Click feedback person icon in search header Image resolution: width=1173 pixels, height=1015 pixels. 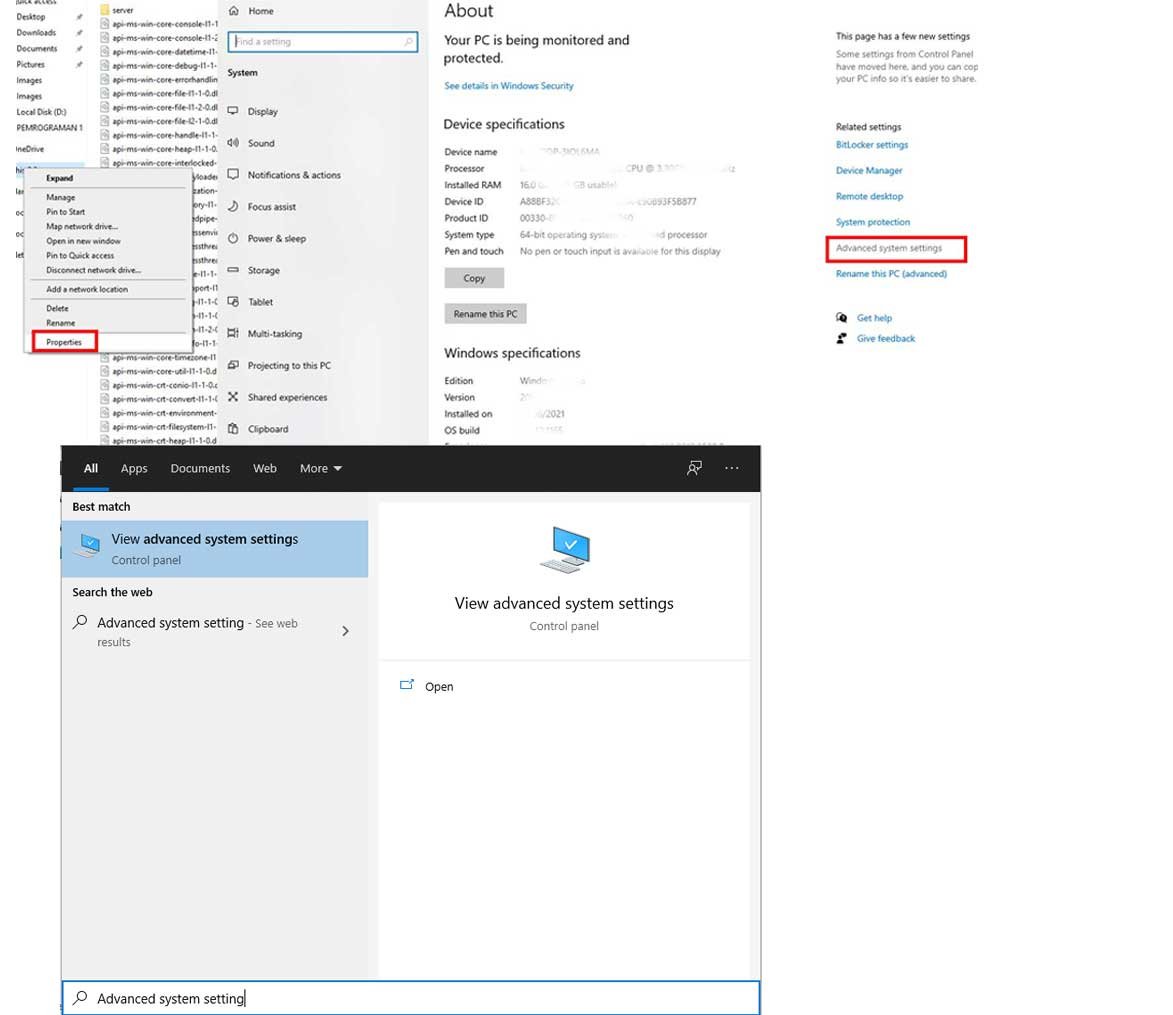coord(694,468)
